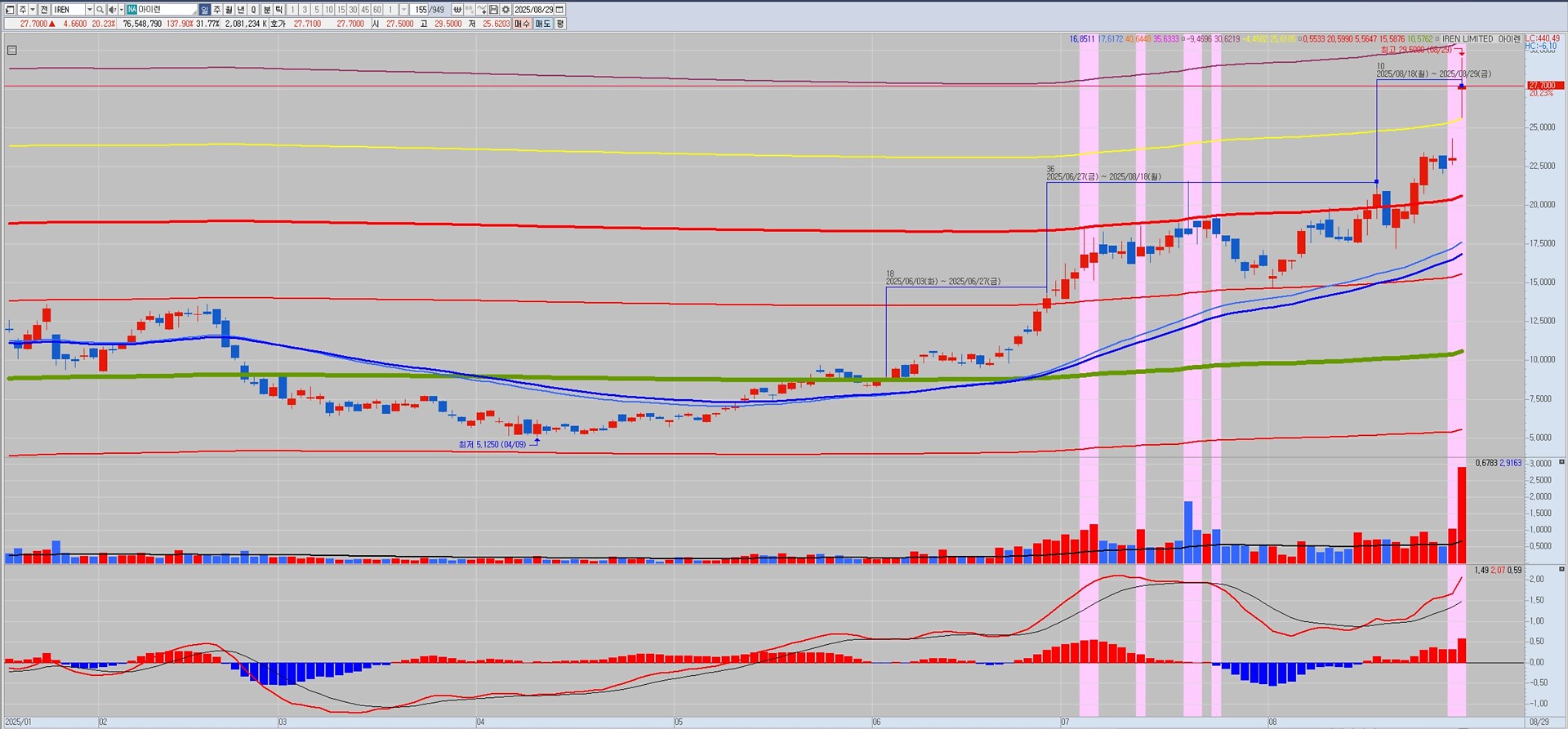This screenshot has height=729, width=1568.
Task: Select the tick (틱) chart period
Action: (278, 10)
